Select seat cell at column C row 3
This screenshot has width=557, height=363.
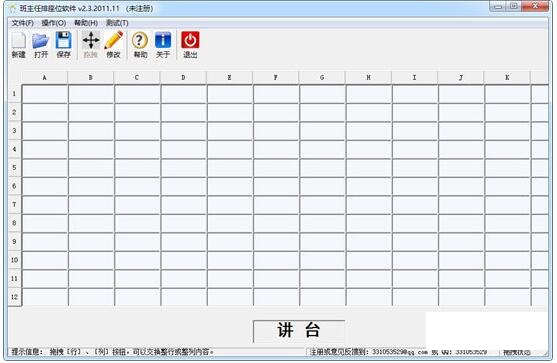click(137, 131)
